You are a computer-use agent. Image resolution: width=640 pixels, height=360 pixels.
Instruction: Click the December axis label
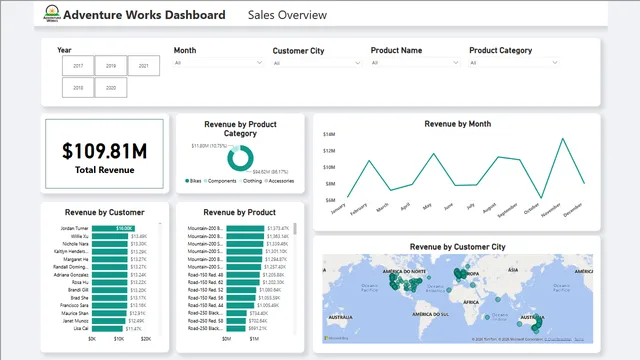573,210
